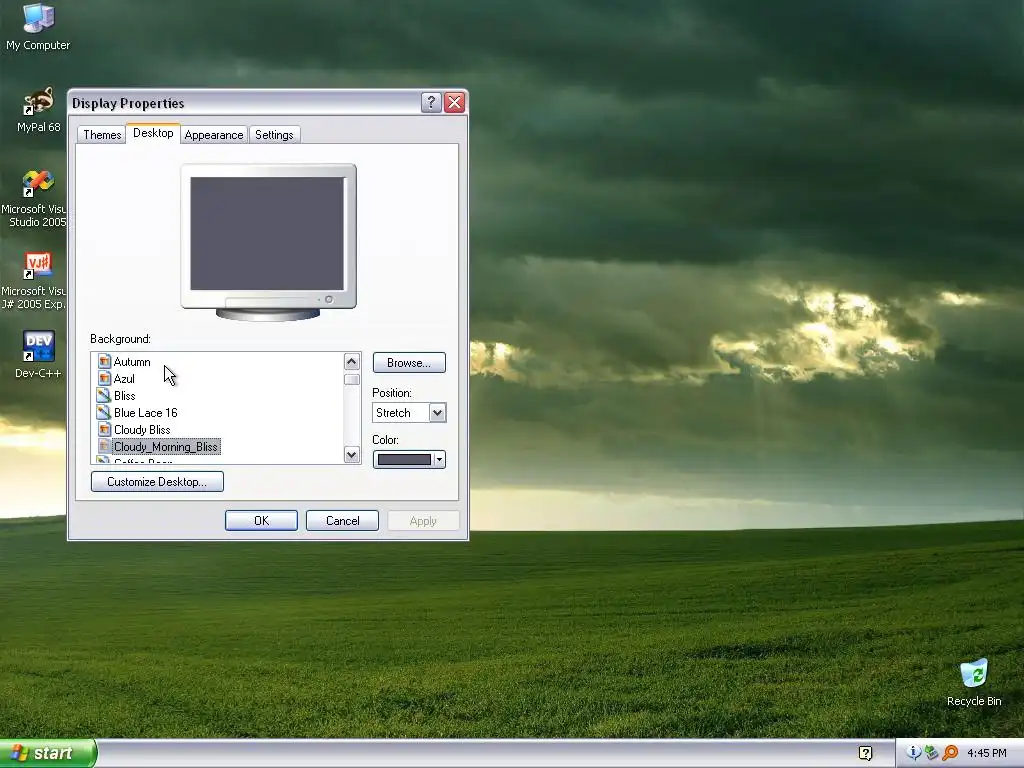Screen dimensions: 1024x768
Task: Select Autumn in the background list
Action: click(132, 362)
